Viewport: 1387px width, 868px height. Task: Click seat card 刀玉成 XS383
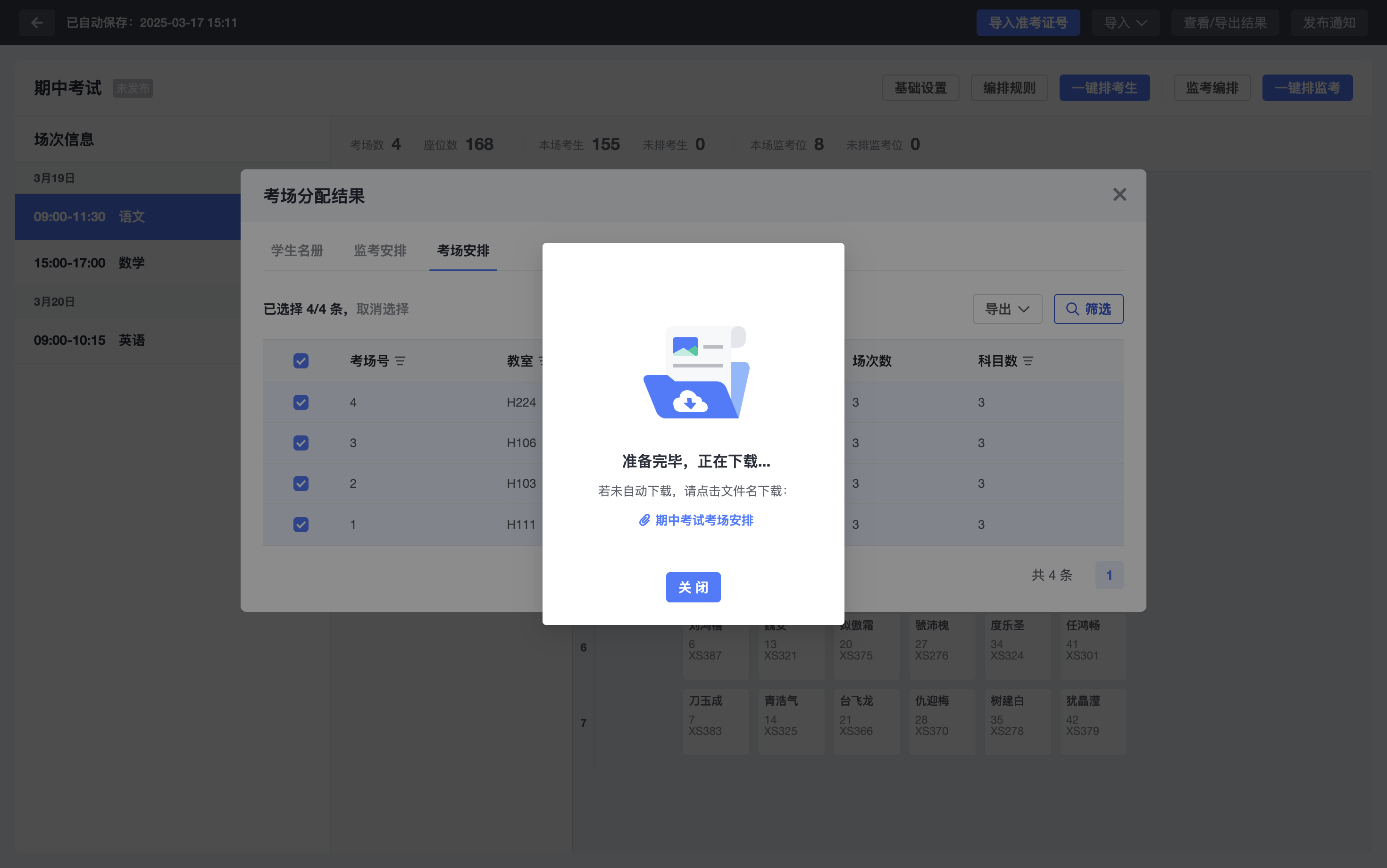point(716,722)
